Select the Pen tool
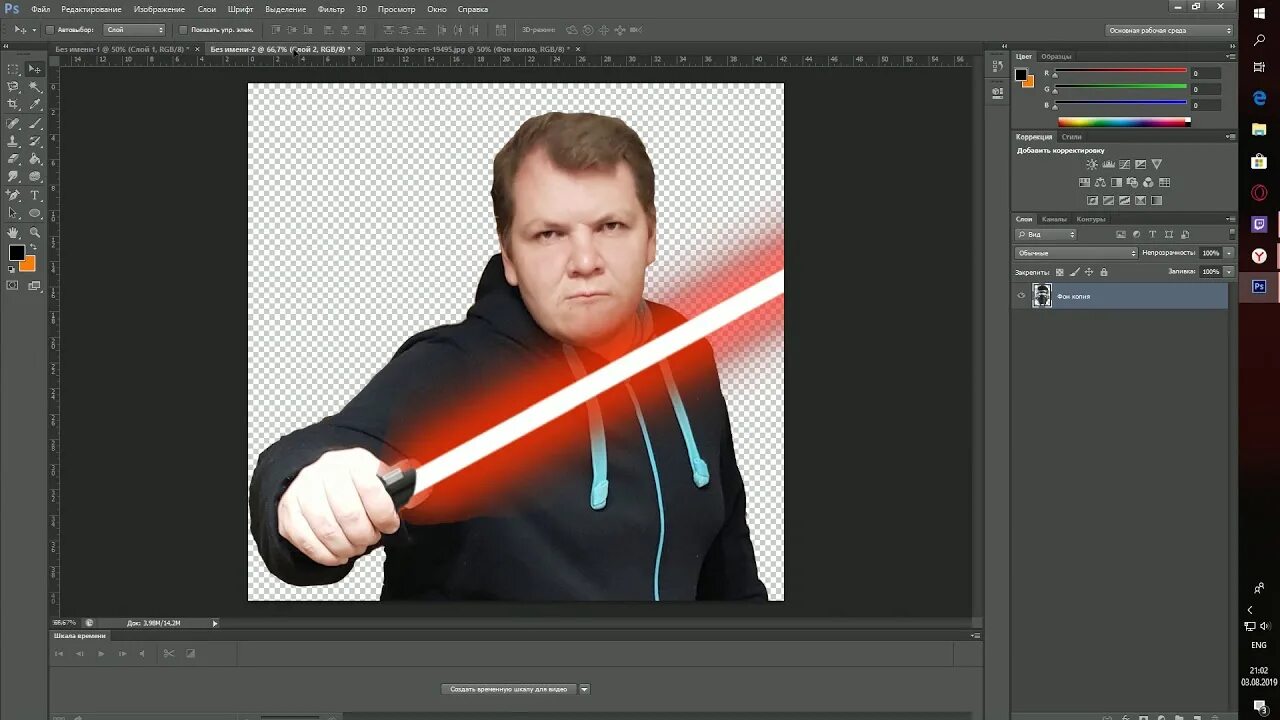1280x720 pixels. [x=13, y=195]
